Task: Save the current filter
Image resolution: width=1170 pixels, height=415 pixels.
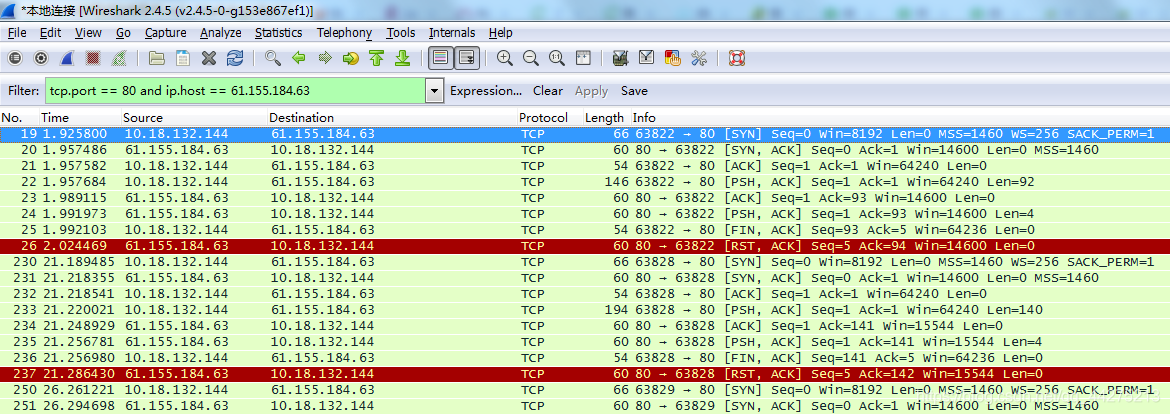Action: coord(634,91)
